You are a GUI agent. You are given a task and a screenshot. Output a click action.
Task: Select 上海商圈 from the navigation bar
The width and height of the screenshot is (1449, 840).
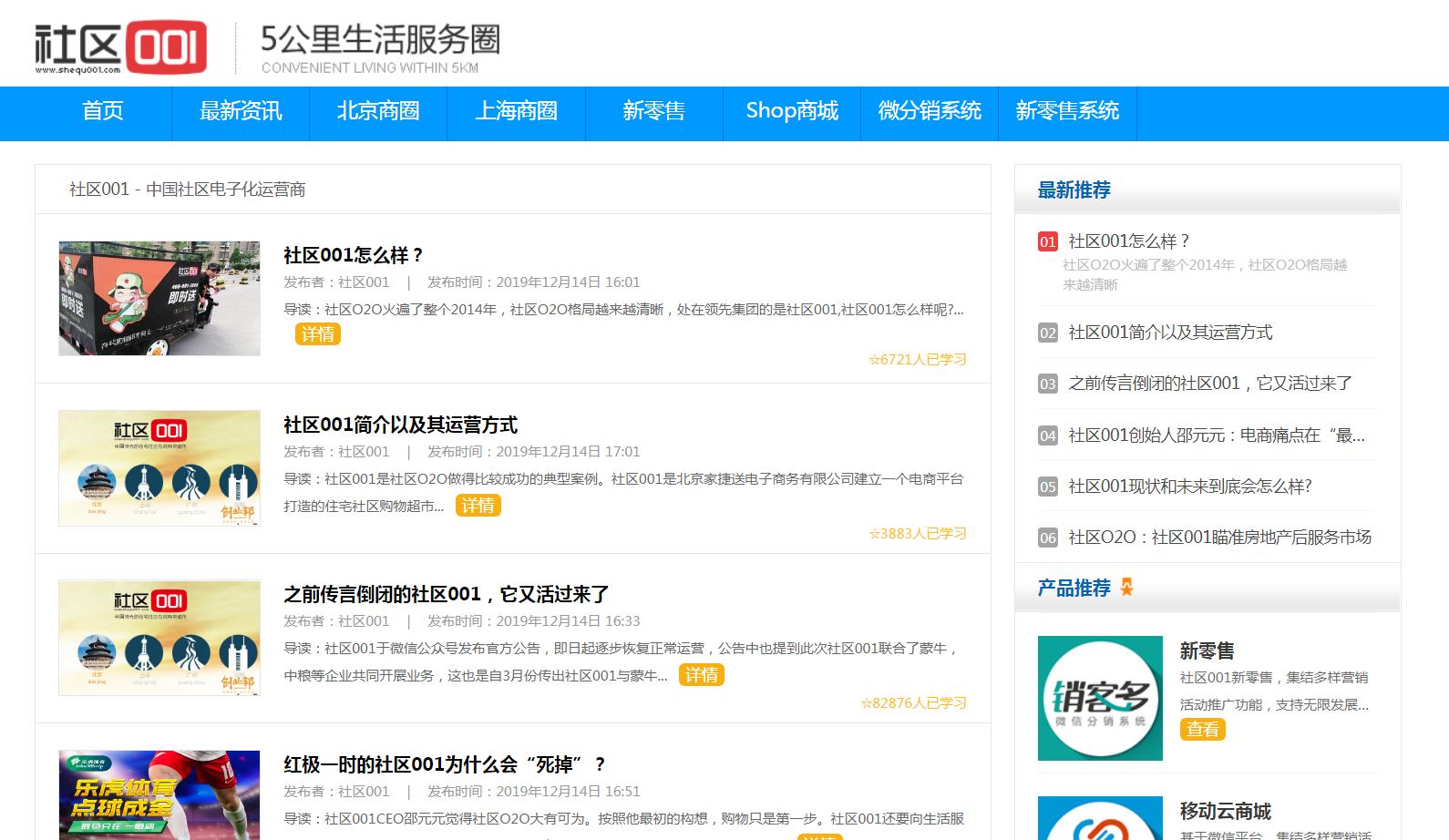(516, 111)
